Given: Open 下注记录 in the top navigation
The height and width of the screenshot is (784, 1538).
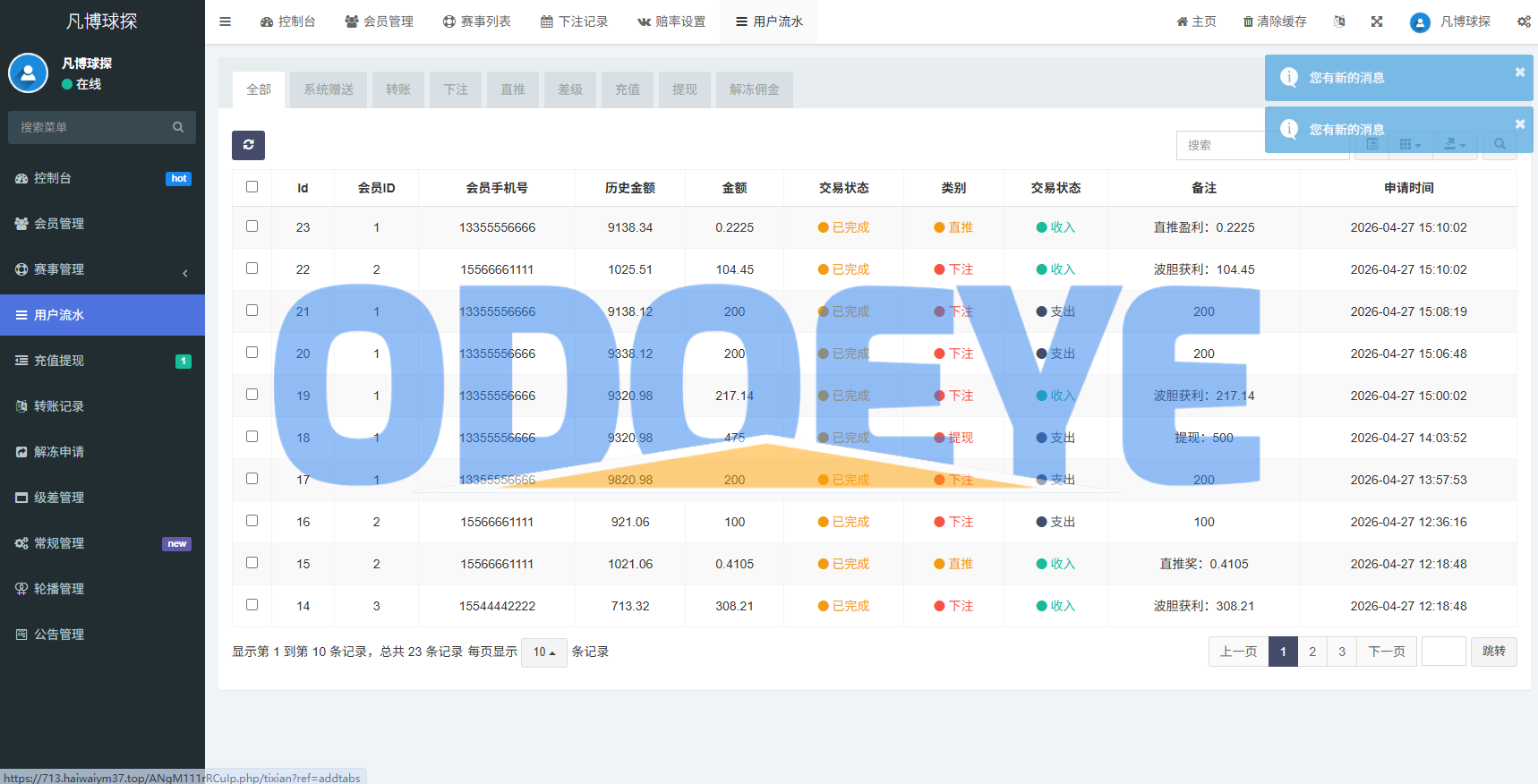Looking at the screenshot, I should (x=575, y=21).
